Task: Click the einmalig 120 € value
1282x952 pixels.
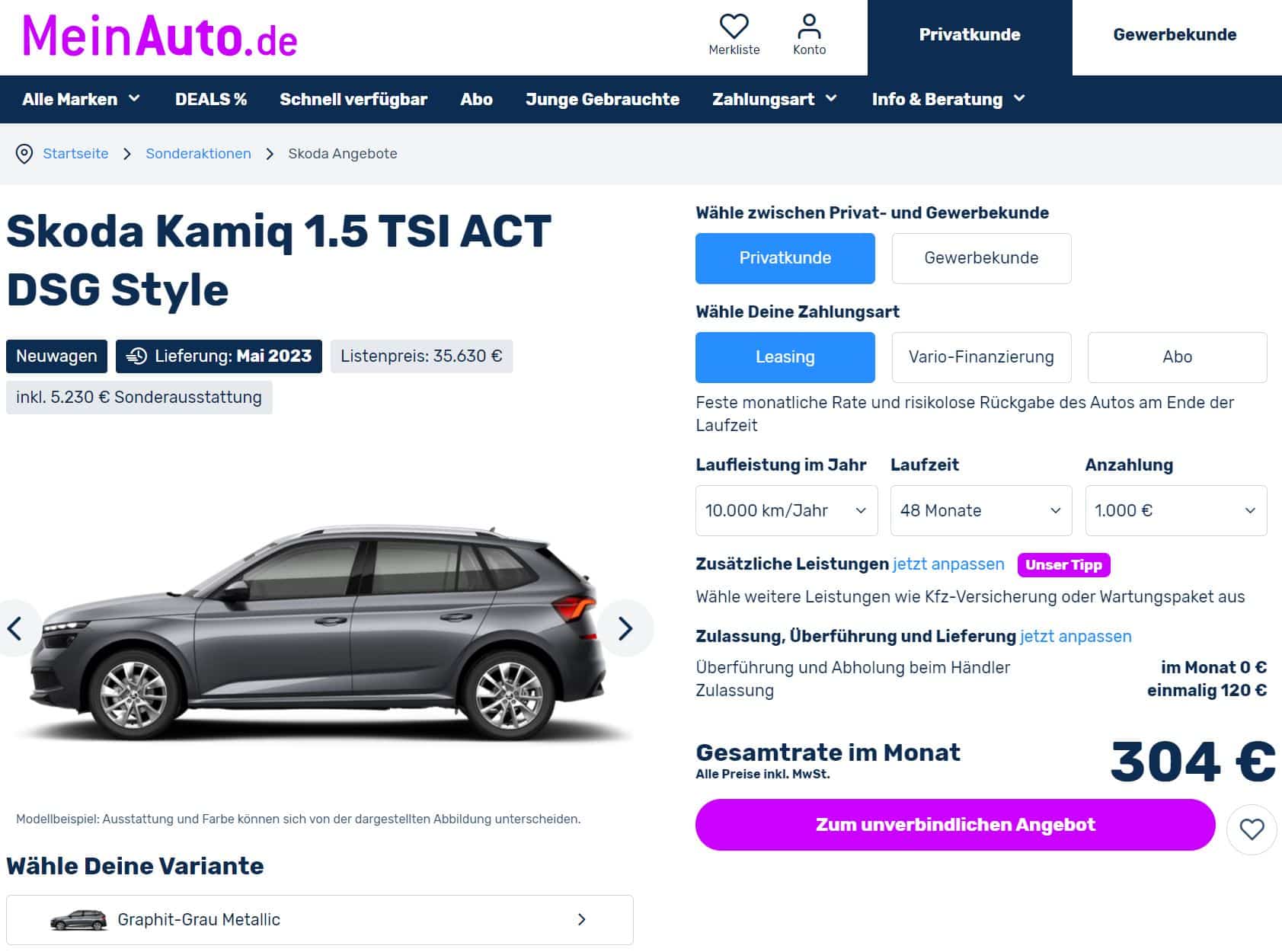Action: pyautogui.click(x=1207, y=691)
